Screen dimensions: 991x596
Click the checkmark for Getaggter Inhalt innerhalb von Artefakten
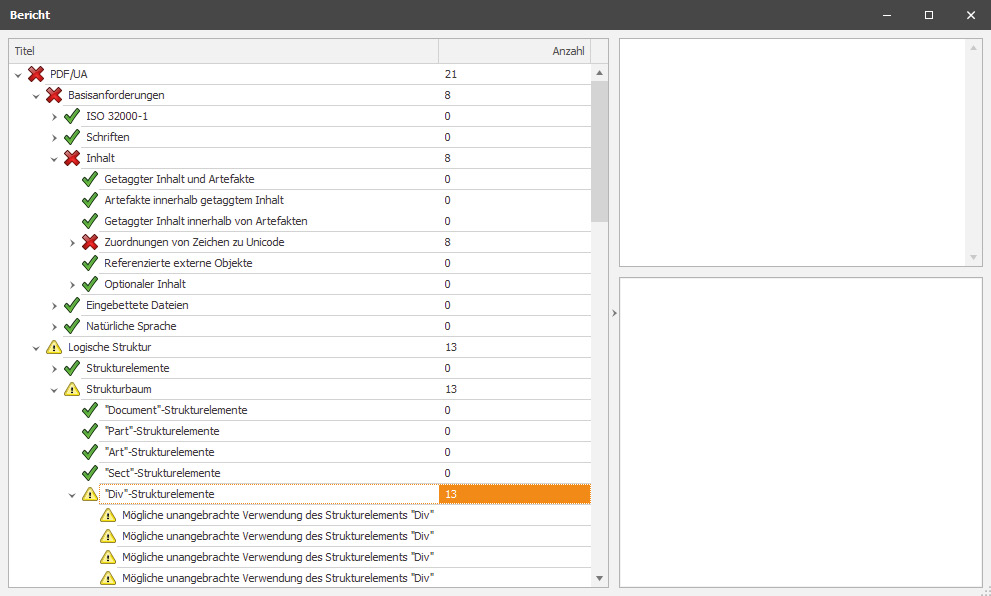click(90, 221)
